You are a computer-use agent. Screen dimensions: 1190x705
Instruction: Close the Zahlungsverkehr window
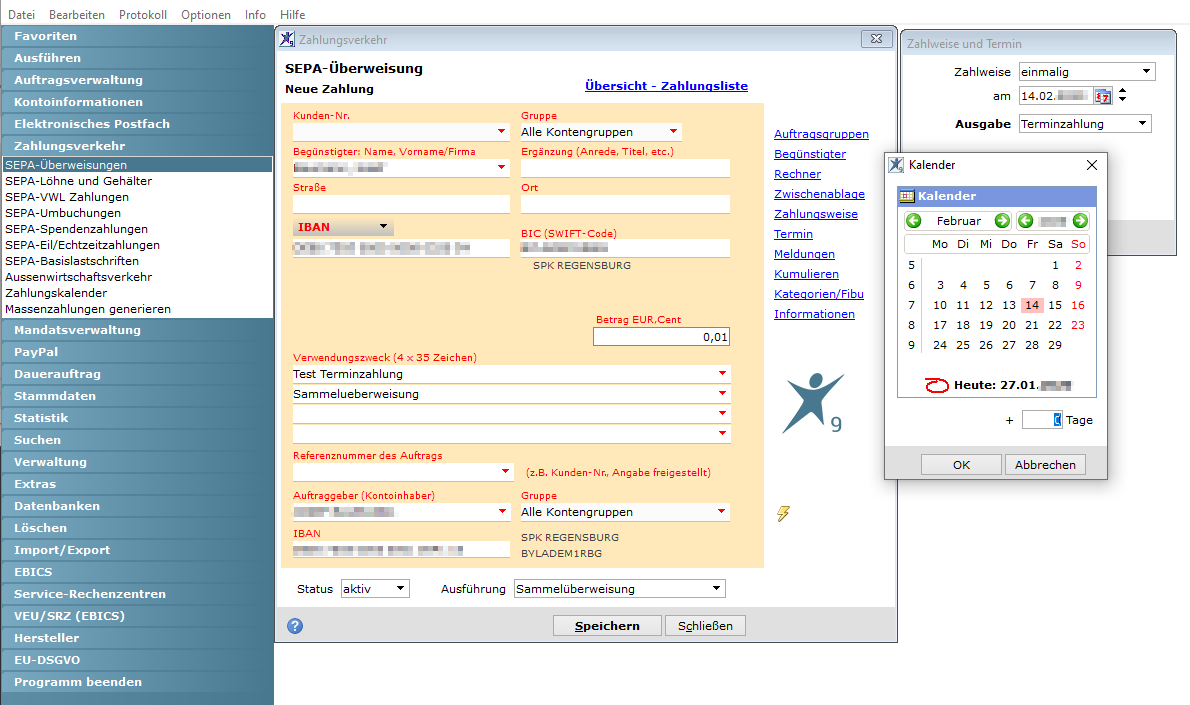pyautogui.click(x=877, y=39)
